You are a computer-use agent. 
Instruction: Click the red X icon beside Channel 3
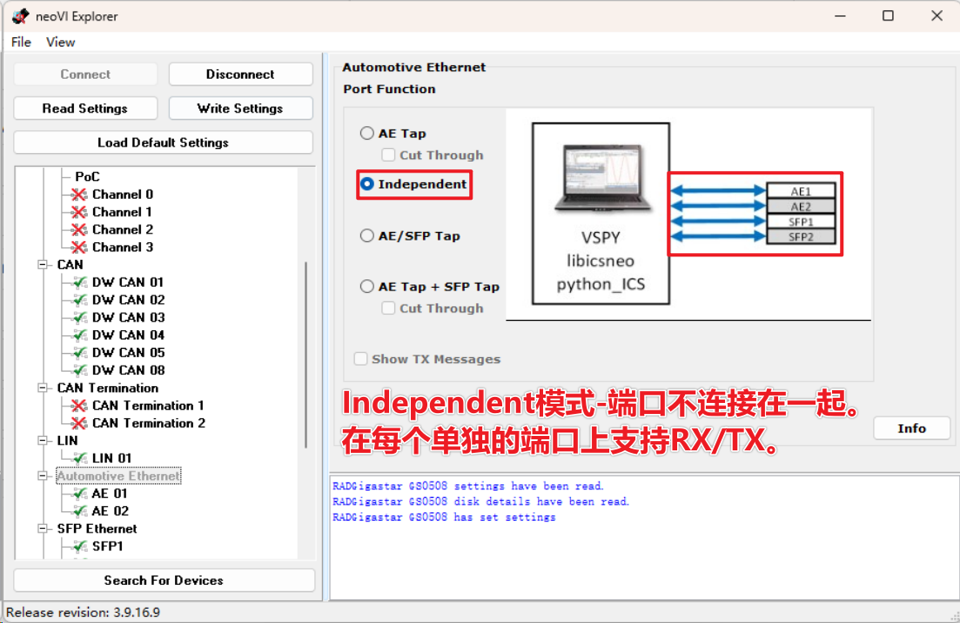click(79, 247)
